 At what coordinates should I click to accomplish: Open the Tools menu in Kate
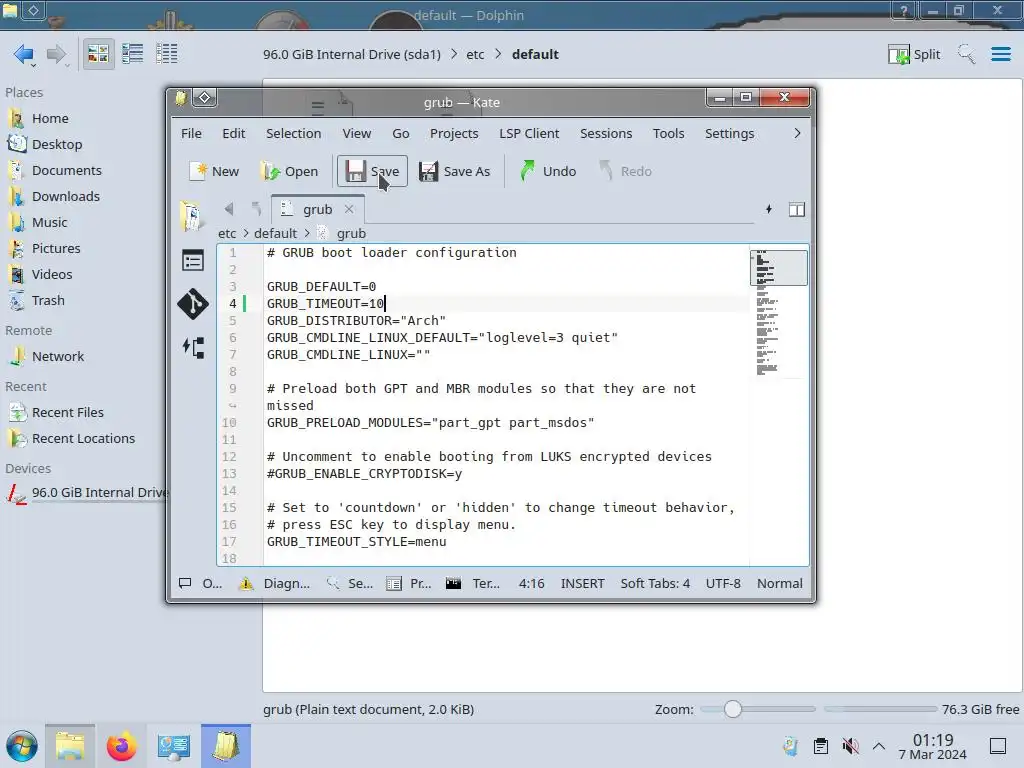(x=668, y=133)
